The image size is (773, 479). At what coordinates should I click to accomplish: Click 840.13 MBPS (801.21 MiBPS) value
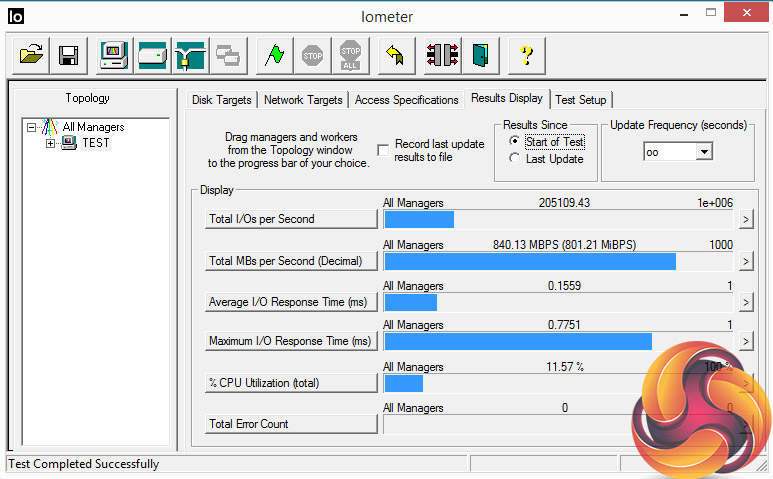[564, 245]
